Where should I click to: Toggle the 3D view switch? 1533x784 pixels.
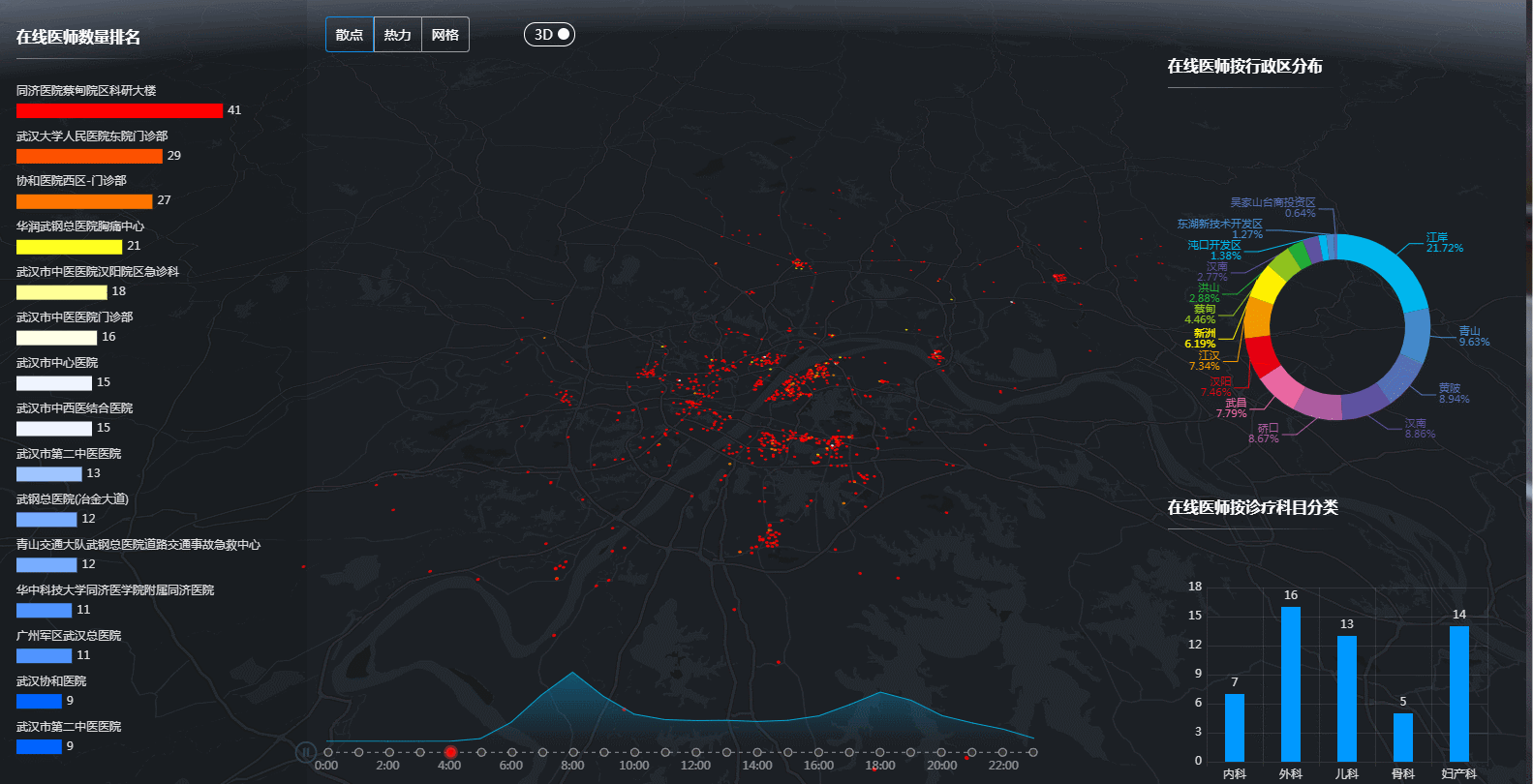pyautogui.click(x=549, y=35)
